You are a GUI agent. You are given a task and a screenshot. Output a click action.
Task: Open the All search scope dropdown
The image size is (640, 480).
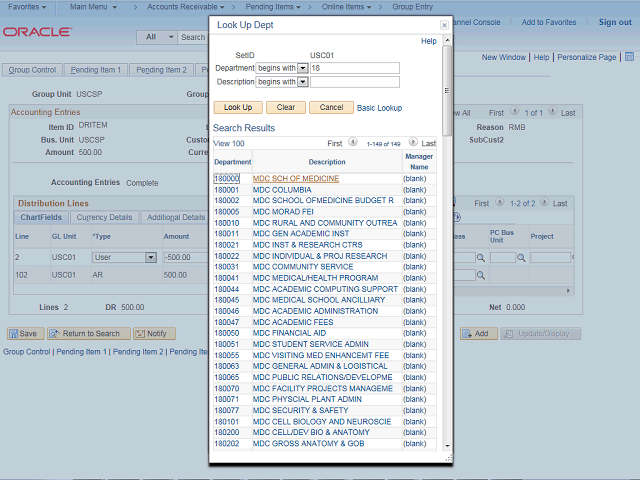pos(157,37)
